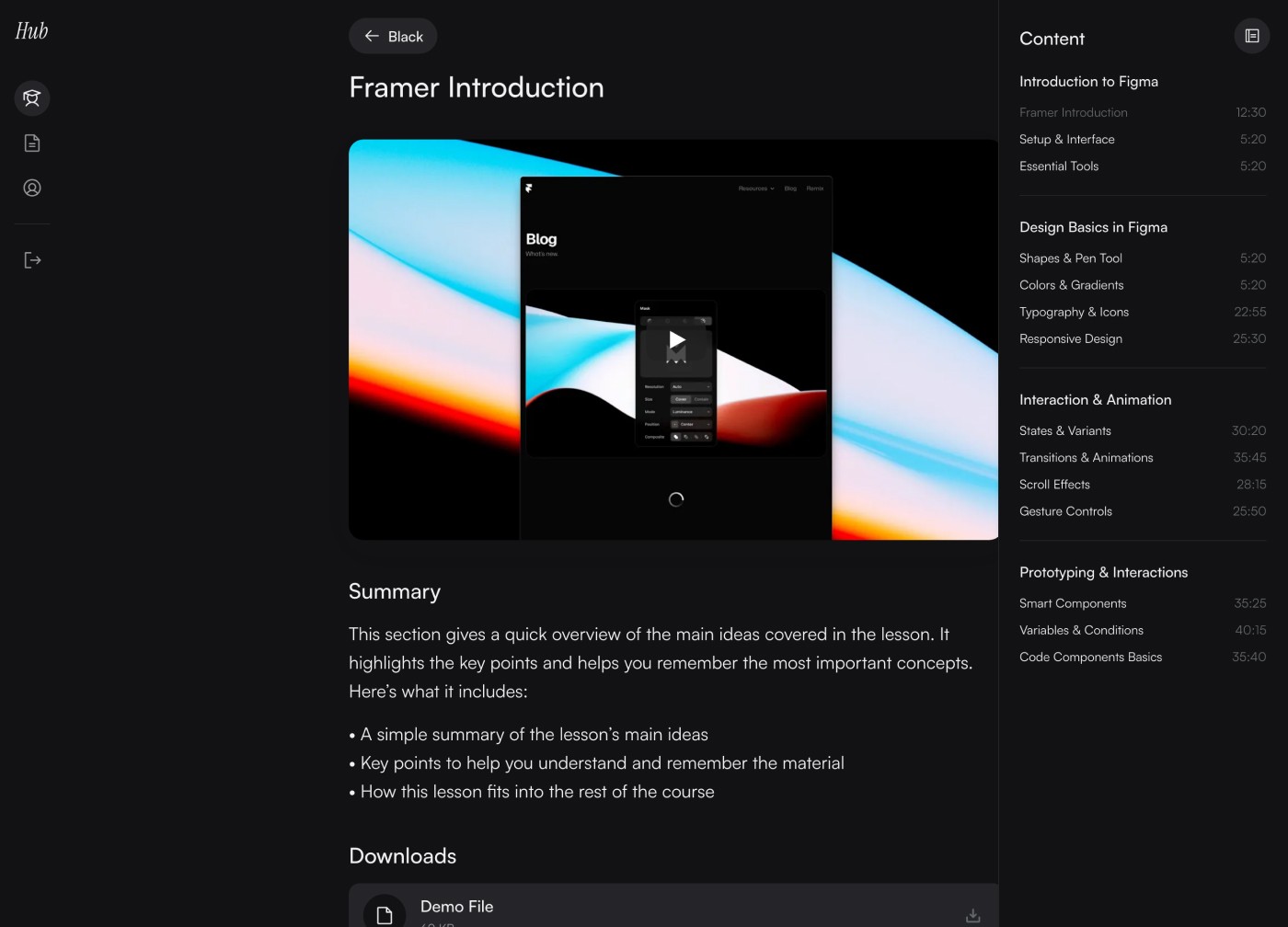Click the 35:45 duration of Transitions & Animations

[1249, 457]
